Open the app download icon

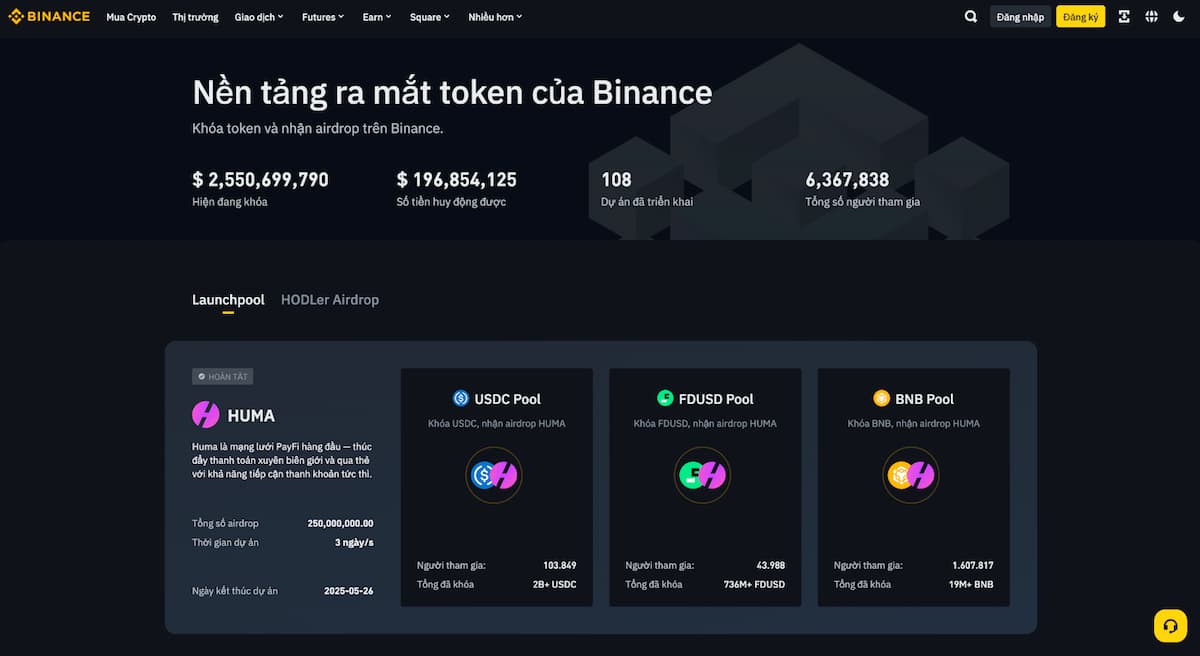1124,16
